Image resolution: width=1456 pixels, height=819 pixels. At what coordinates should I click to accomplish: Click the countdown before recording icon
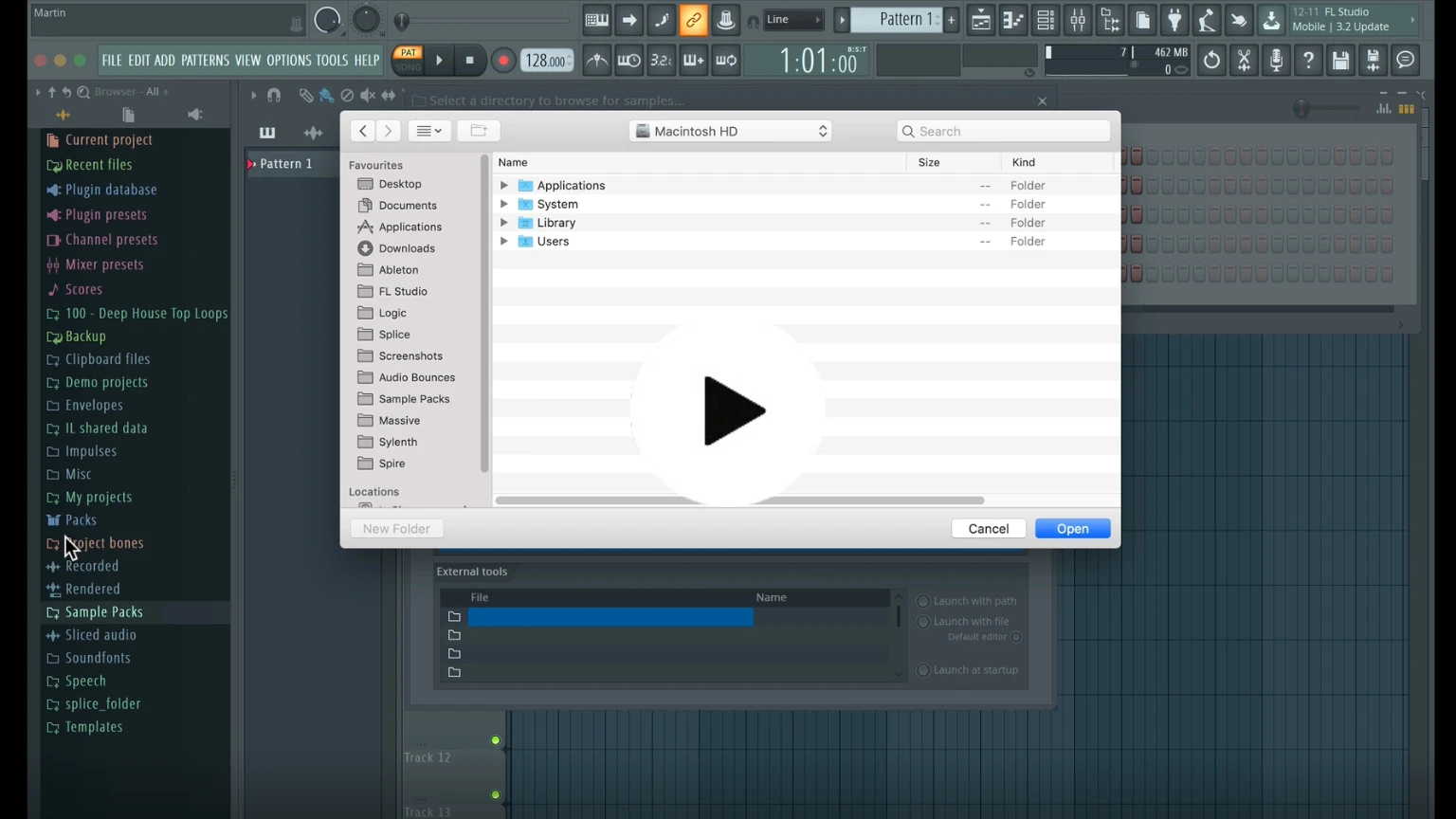661,61
